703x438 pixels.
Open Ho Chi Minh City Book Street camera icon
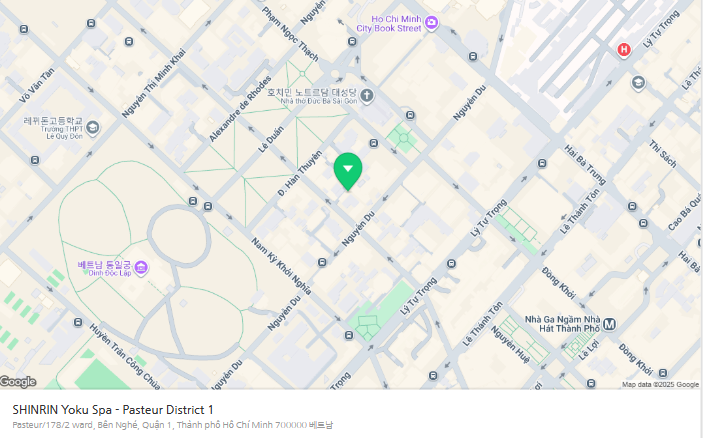pos(431,24)
